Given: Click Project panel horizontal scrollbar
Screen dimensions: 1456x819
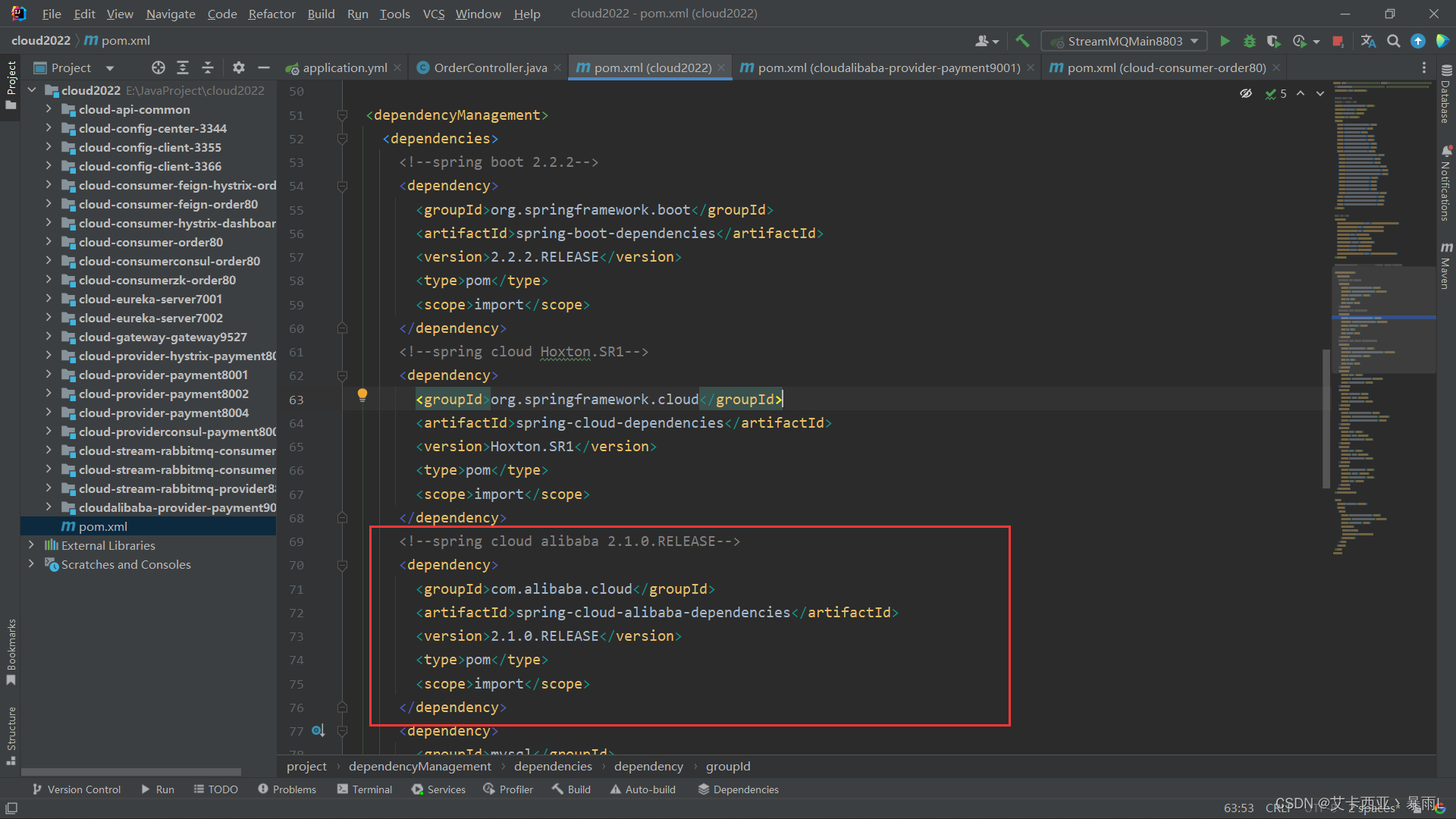Looking at the screenshot, I should click(x=132, y=772).
